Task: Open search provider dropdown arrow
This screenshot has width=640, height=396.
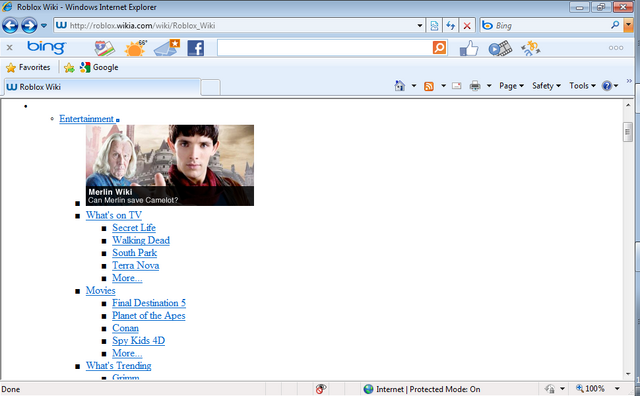Action: tap(629, 25)
